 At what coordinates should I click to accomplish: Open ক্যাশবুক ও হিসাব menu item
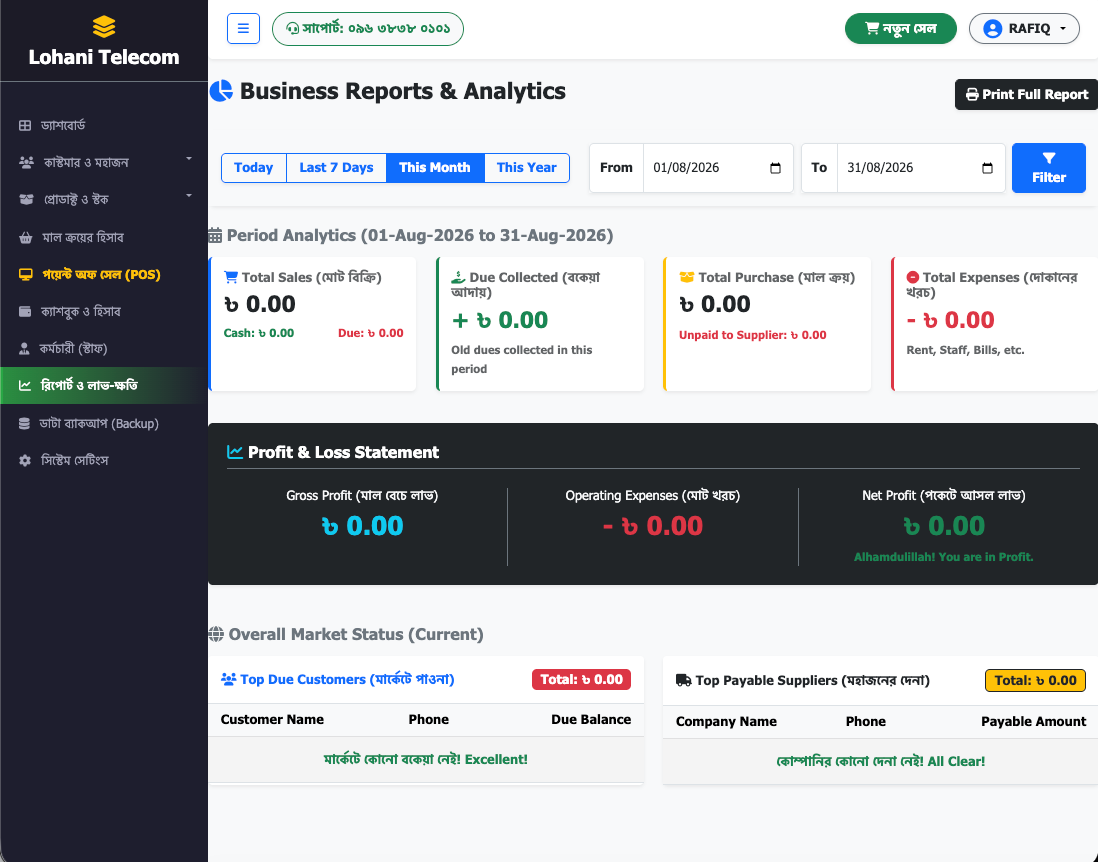(x=104, y=312)
